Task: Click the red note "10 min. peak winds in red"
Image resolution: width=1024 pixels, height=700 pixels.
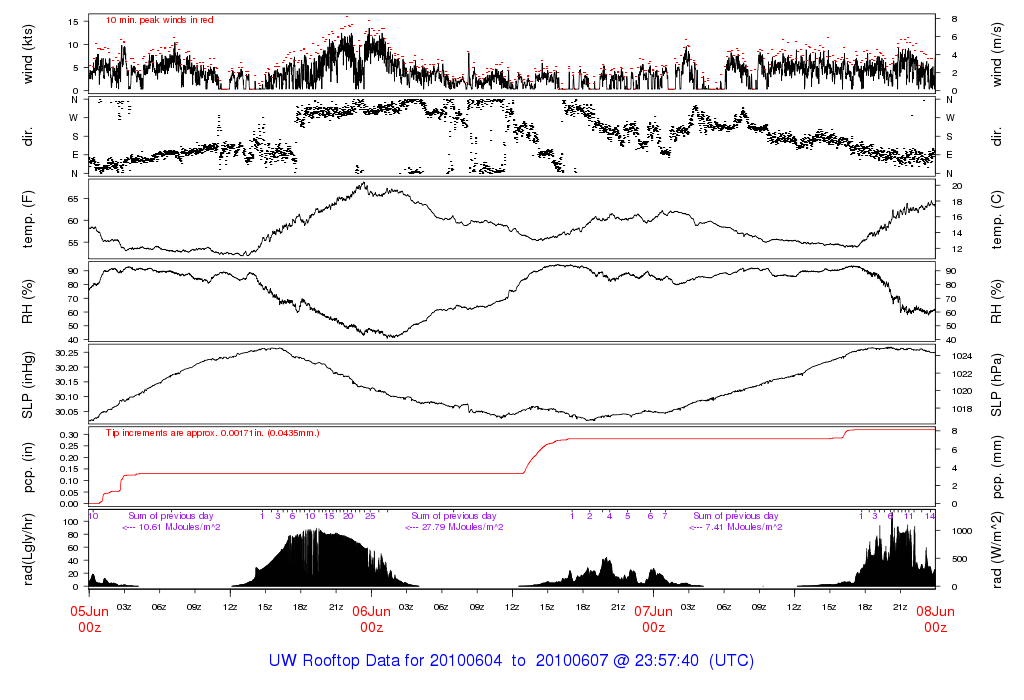Action: 159,20
